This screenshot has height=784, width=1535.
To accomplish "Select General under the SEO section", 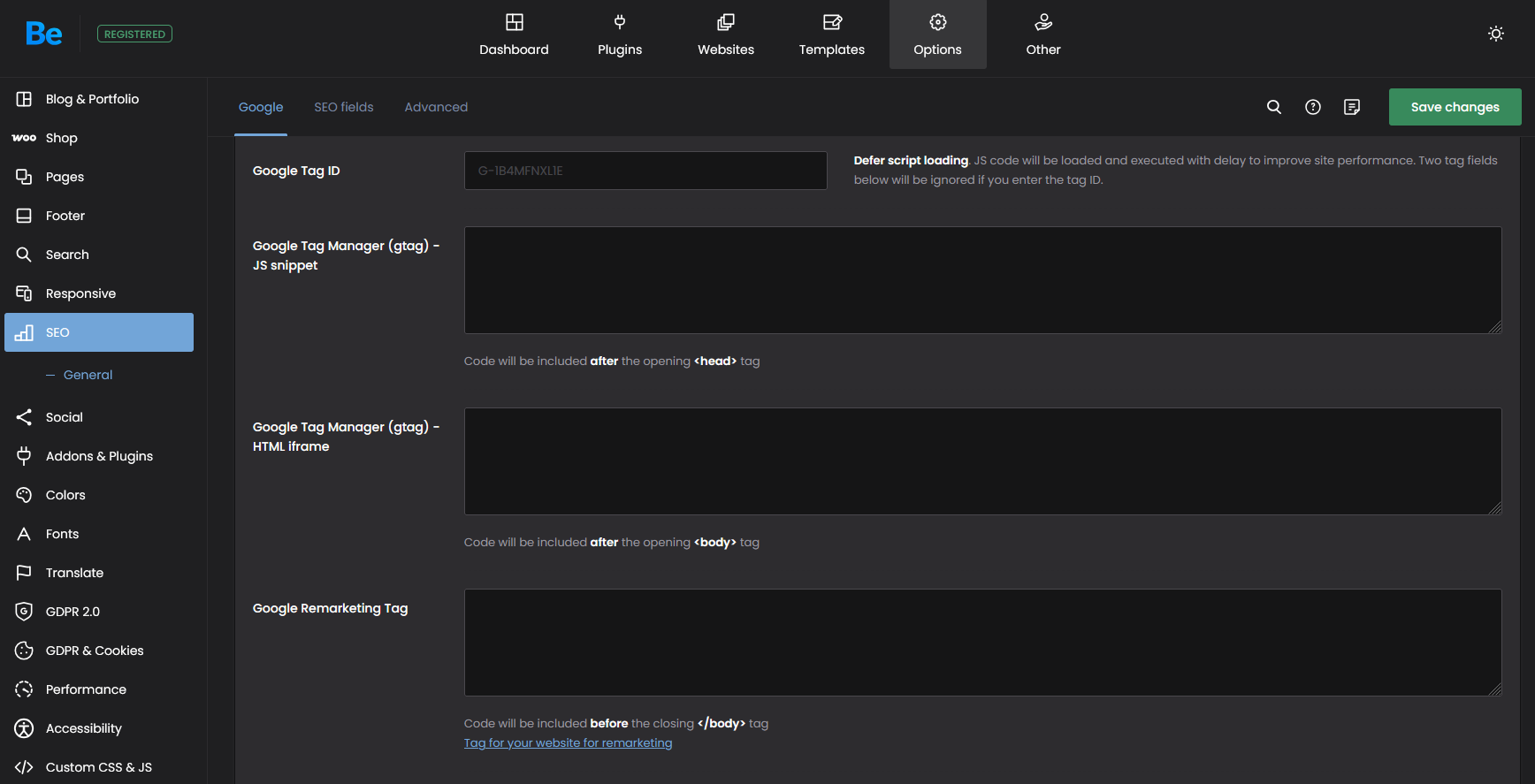I will 88,375.
